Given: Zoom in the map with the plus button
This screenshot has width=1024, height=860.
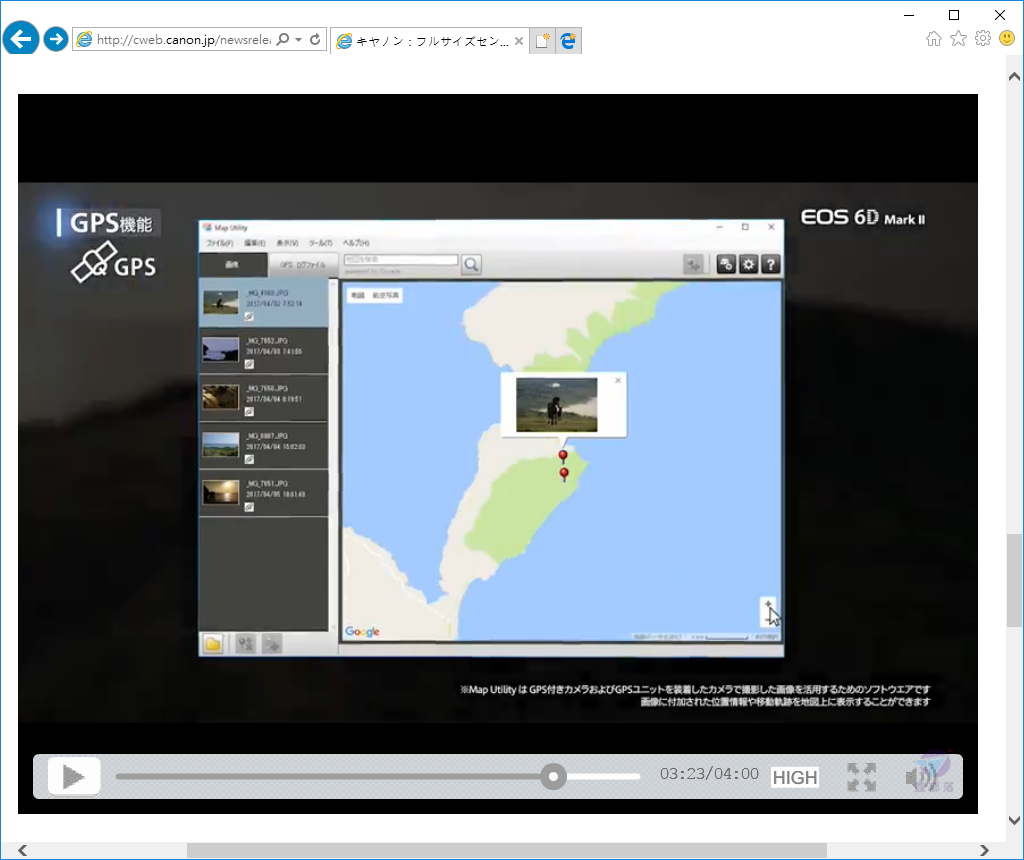Looking at the screenshot, I should (769, 605).
